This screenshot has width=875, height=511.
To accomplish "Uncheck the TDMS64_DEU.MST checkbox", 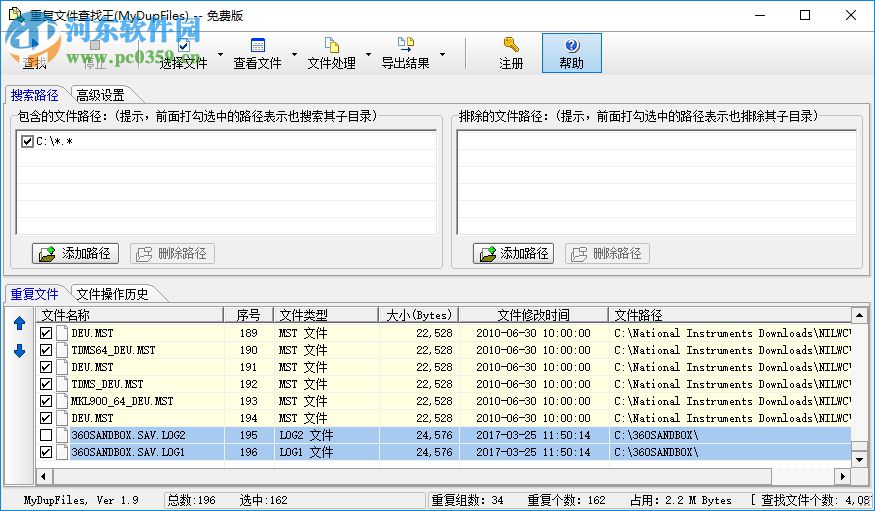I will tap(46, 350).
